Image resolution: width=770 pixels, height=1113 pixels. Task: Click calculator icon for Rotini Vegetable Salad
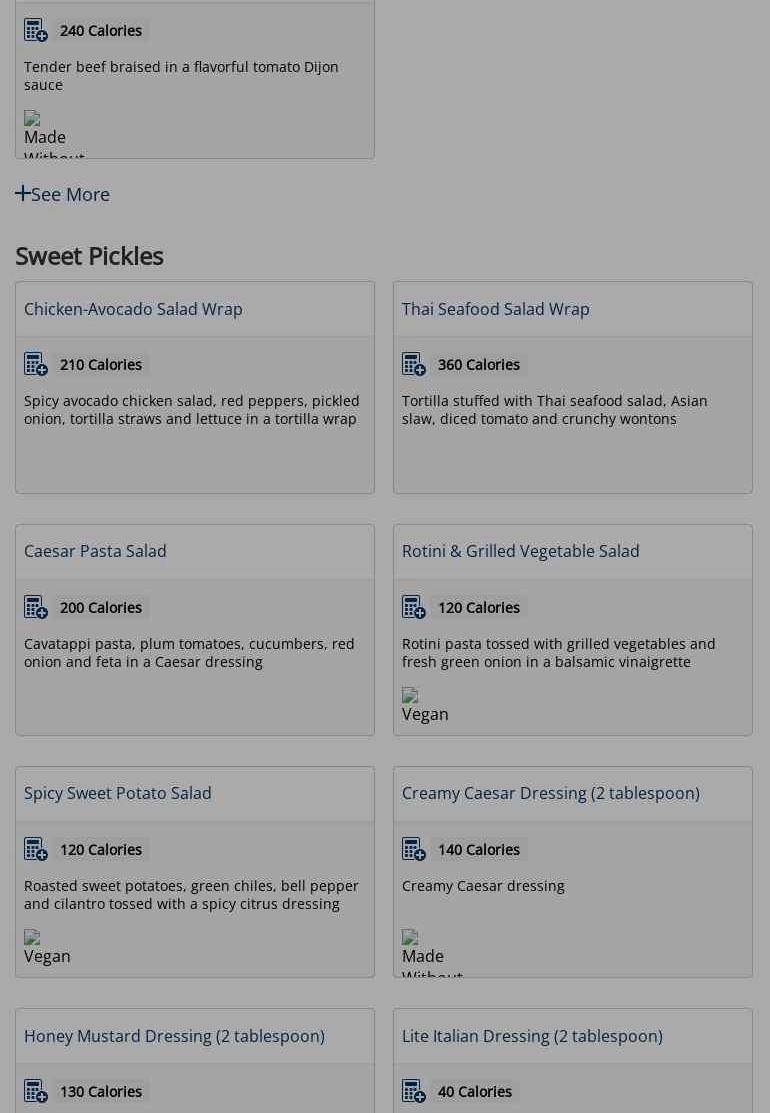(x=414, y=608)
